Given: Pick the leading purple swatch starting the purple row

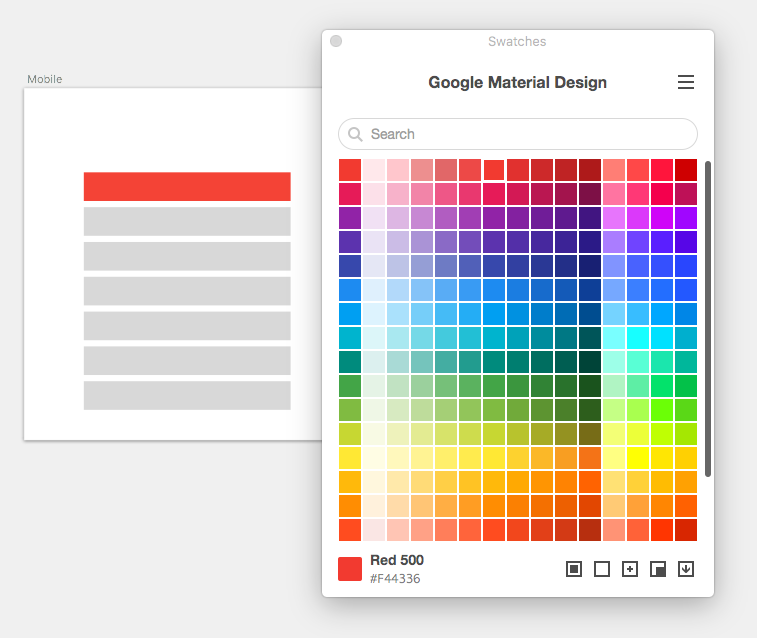Looking at the screenshot, I should [x=350, y=218].
